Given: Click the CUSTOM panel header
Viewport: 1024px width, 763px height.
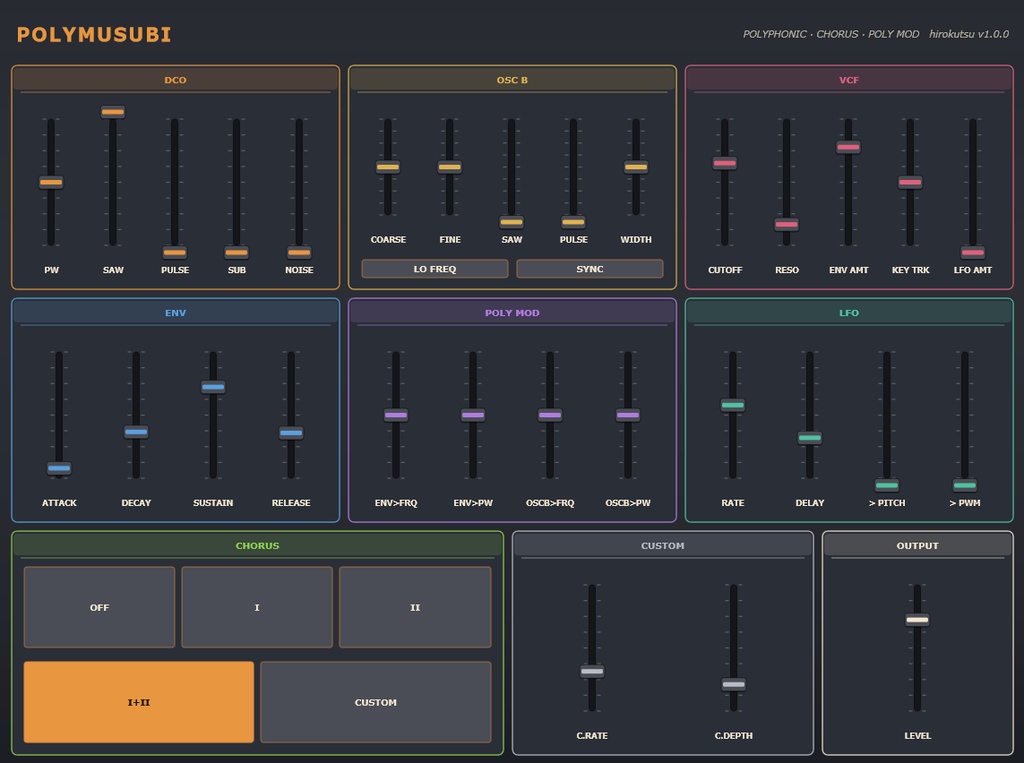Looking at the screenshot, I should click(x=663, y=545).
